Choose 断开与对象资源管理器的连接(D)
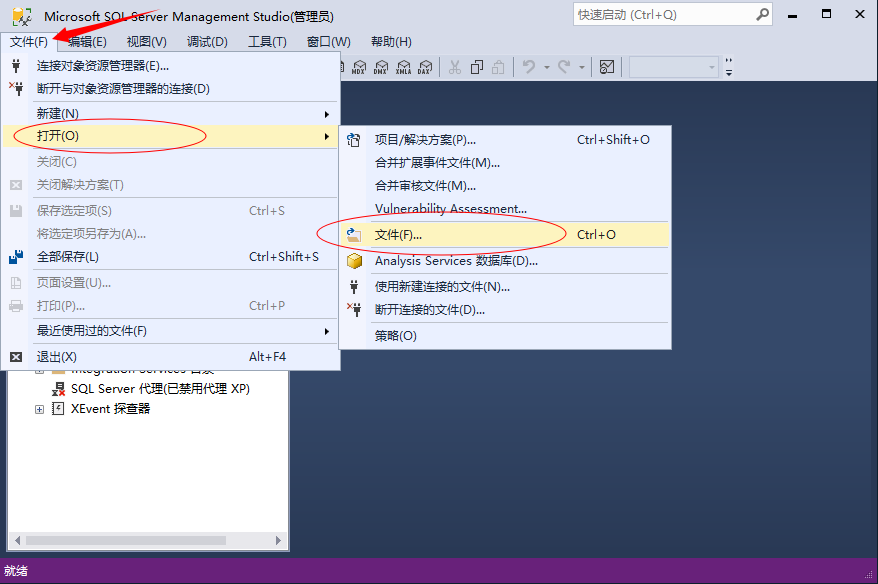The height and width of the screenshot is (584, 878). point(171,88)
